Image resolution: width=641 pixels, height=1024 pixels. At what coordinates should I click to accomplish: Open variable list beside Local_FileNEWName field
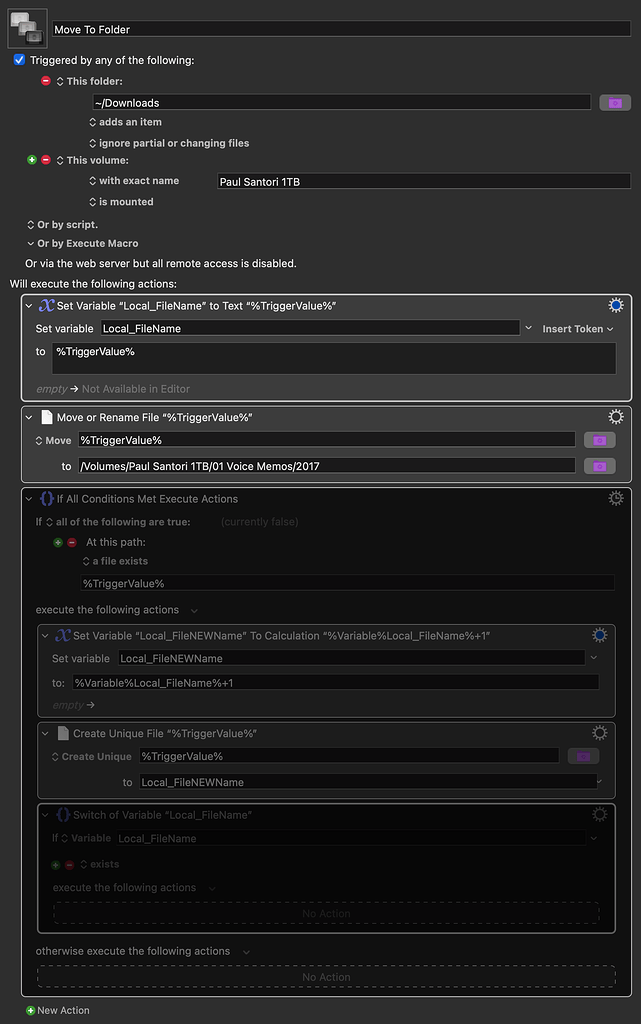tap(593, 658)
